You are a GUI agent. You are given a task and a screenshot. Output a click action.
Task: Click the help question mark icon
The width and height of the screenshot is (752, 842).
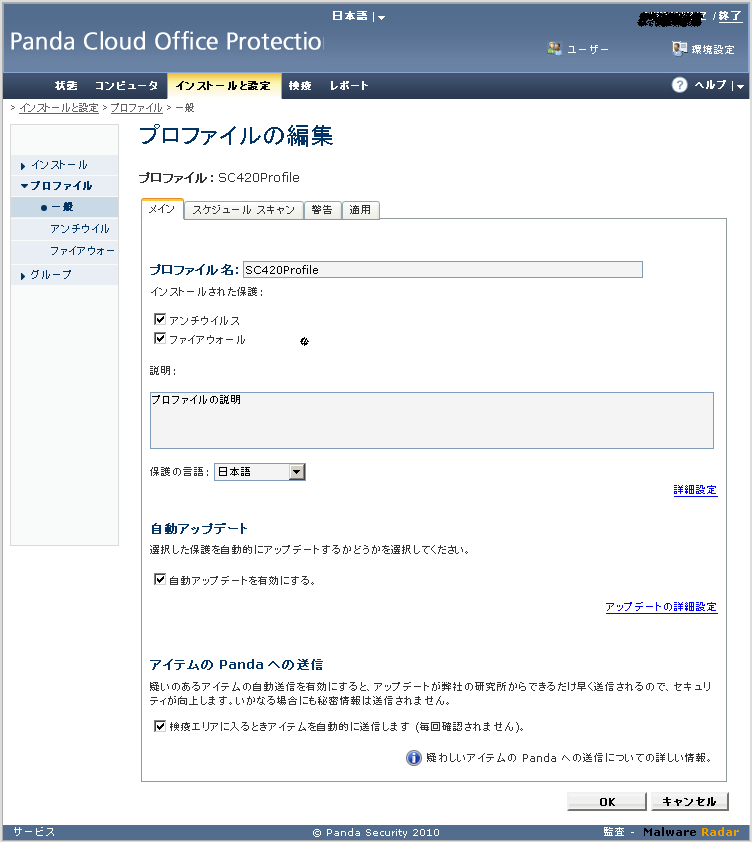679,85
